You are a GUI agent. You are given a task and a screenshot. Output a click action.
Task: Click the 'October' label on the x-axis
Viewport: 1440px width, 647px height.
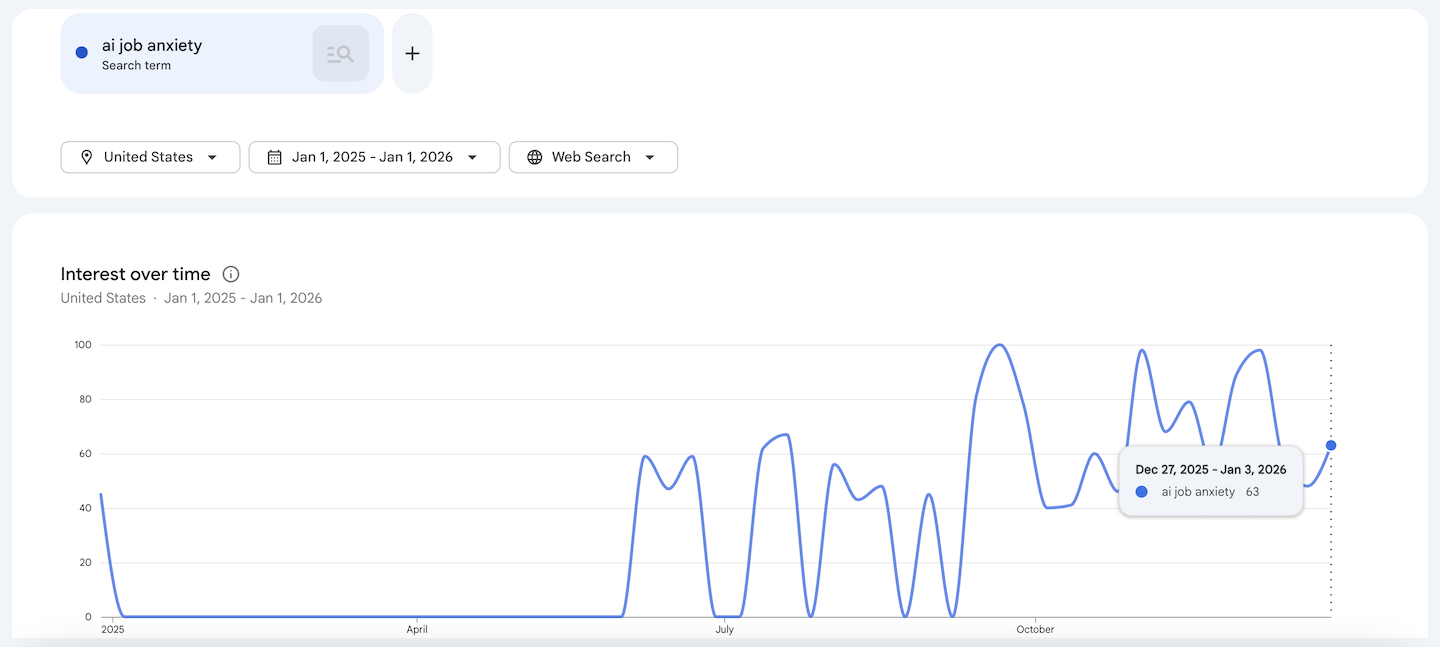(1035, 630)
